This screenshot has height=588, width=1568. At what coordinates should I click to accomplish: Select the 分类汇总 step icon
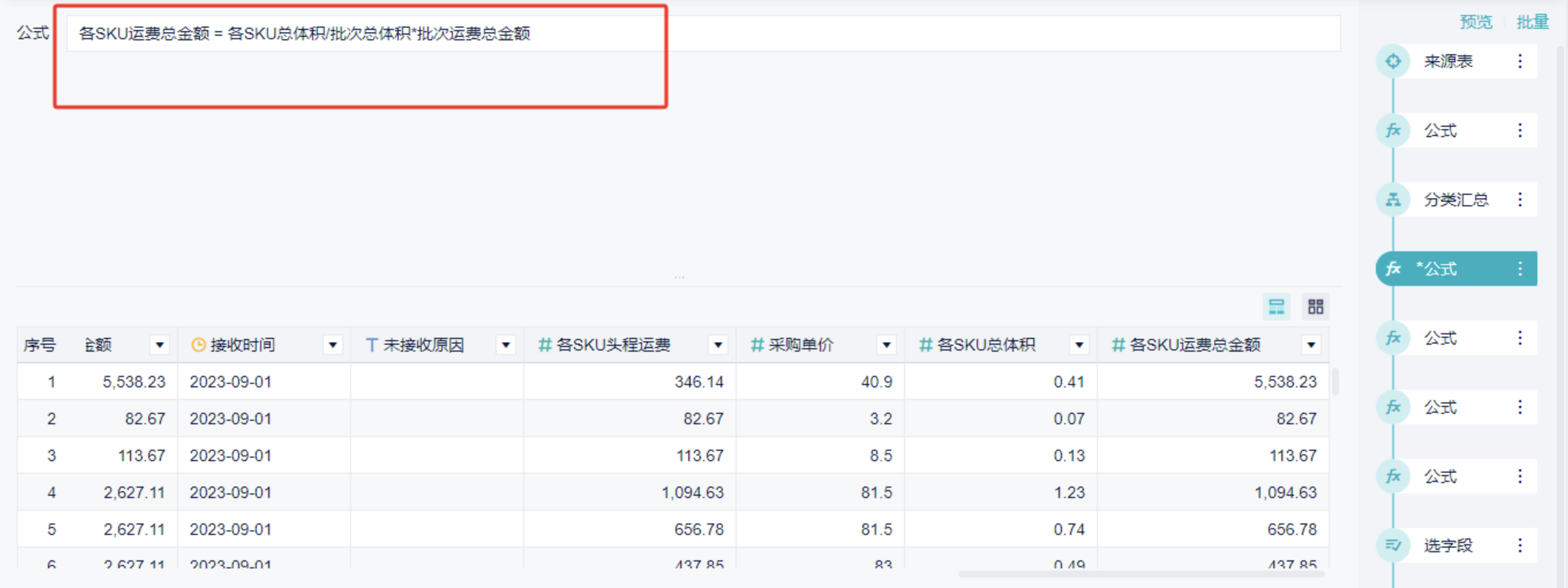tap(1393, 200)
